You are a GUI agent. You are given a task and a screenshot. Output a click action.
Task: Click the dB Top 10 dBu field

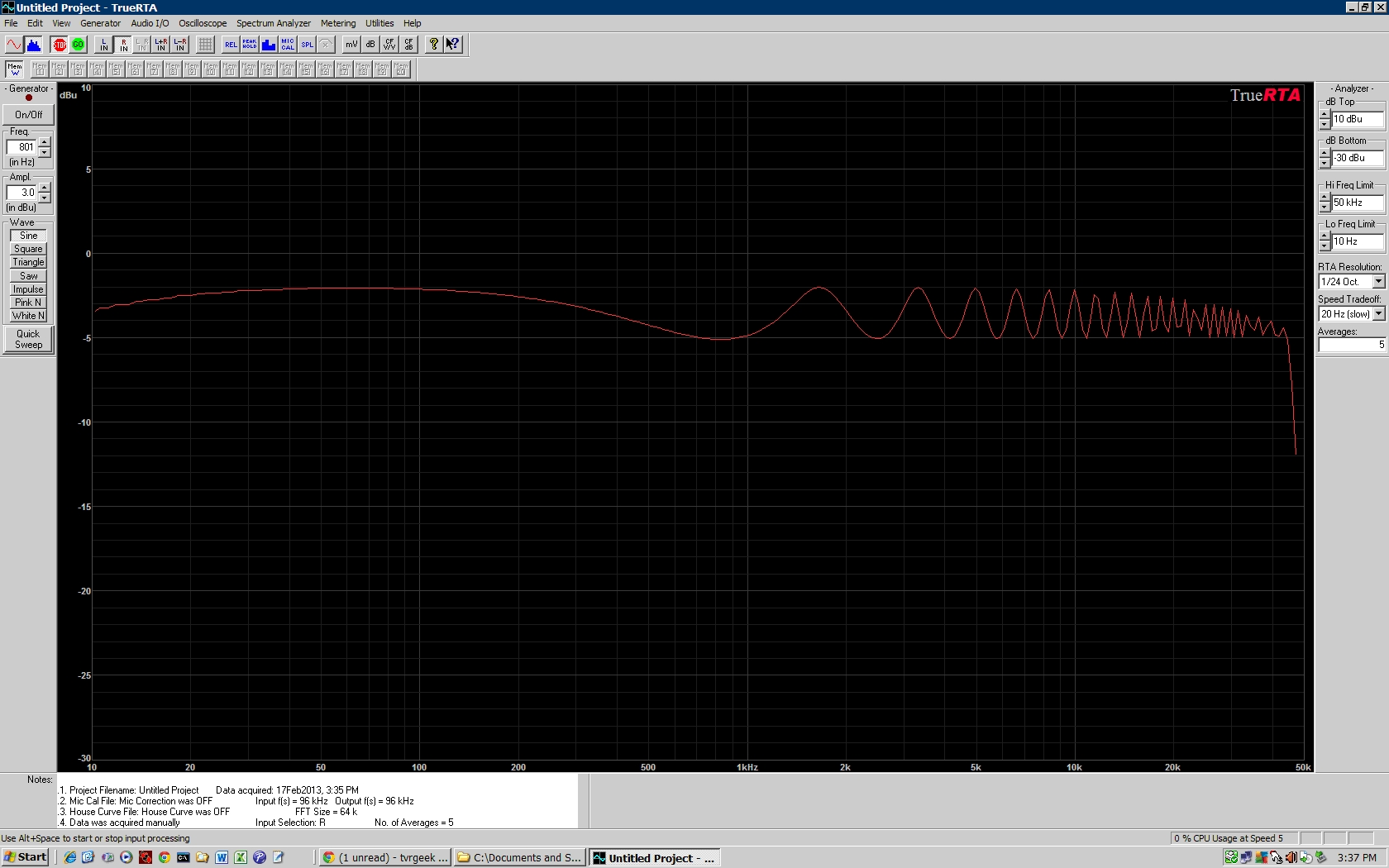point(1358,119)
